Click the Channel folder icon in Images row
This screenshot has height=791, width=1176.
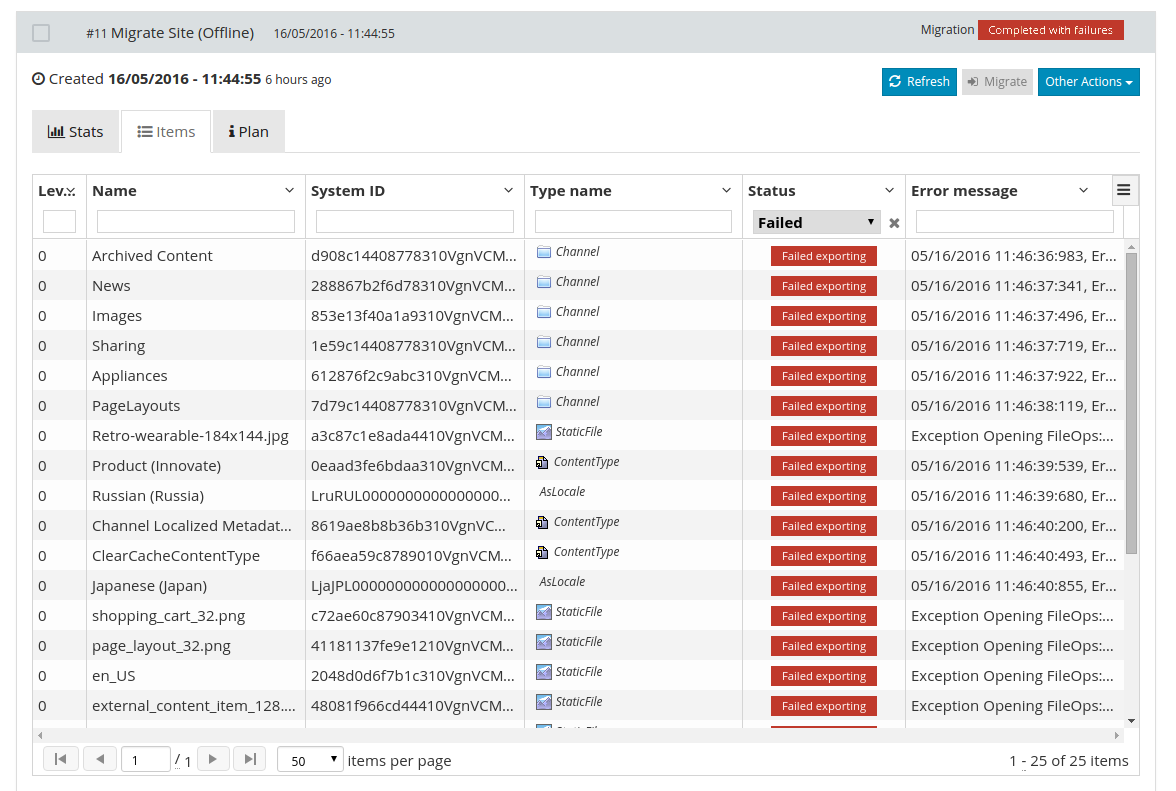[544, 312]
